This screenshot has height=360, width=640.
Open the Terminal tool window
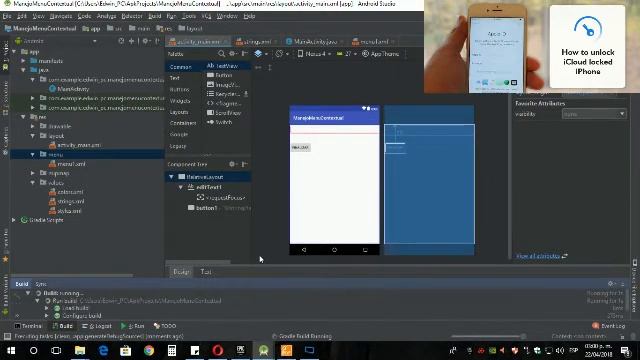(28, 326)
